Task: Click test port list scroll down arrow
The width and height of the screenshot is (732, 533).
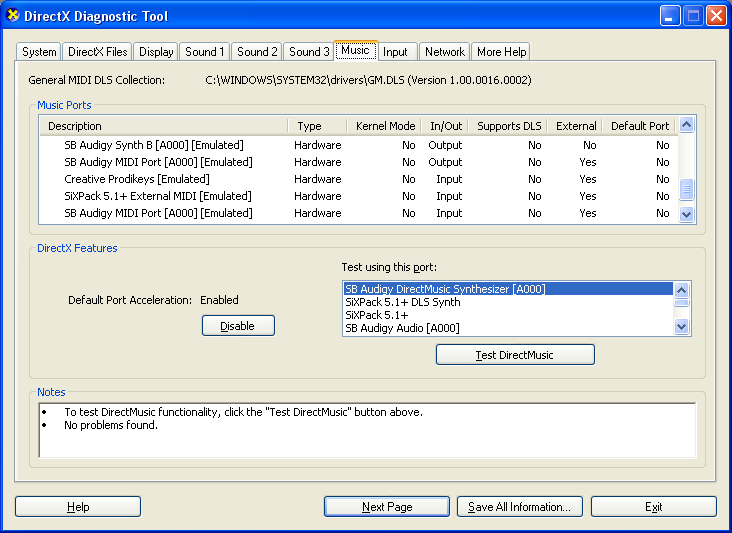Action: click(681, 326)
